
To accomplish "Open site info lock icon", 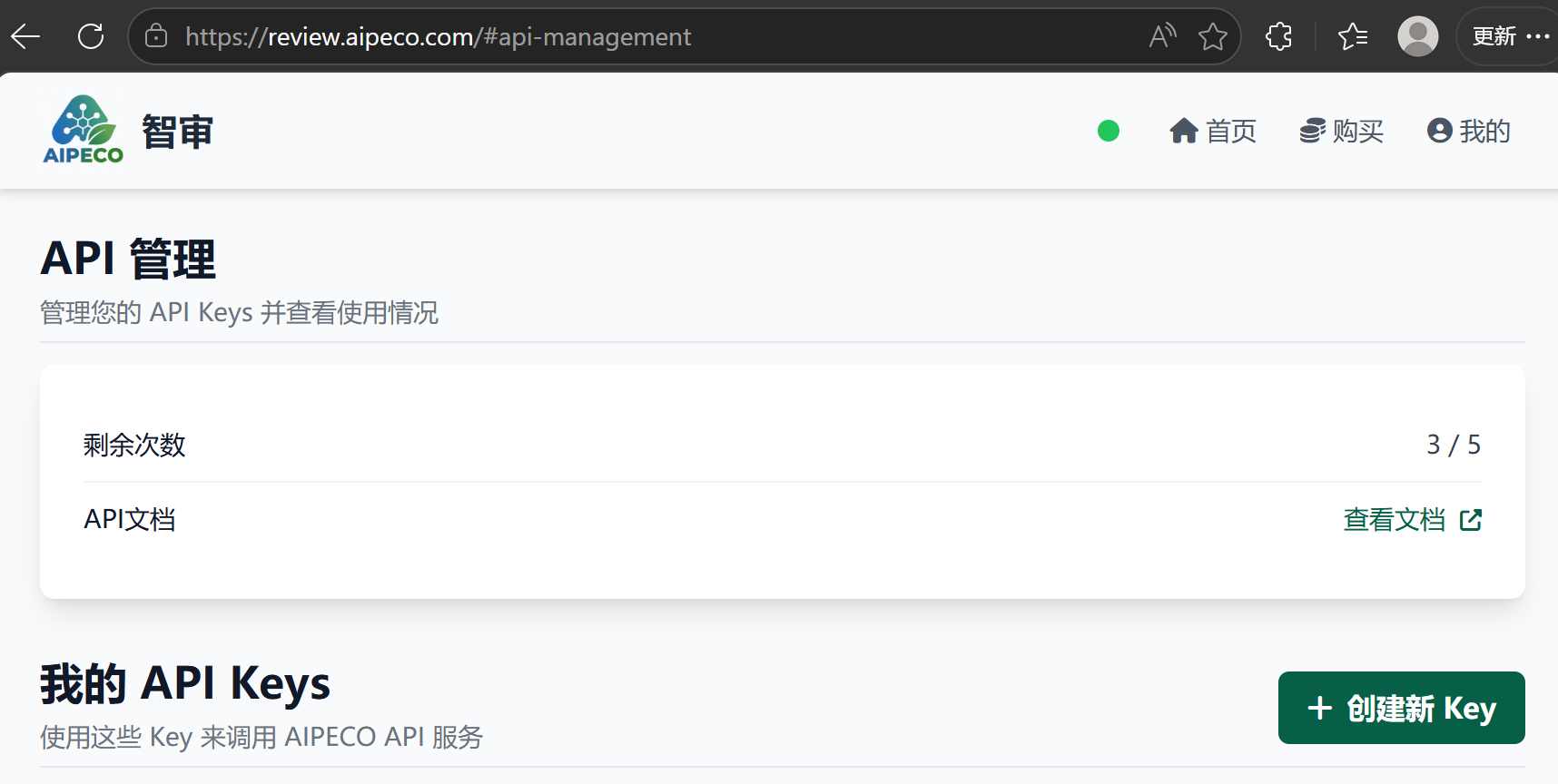I will [156, 36].
